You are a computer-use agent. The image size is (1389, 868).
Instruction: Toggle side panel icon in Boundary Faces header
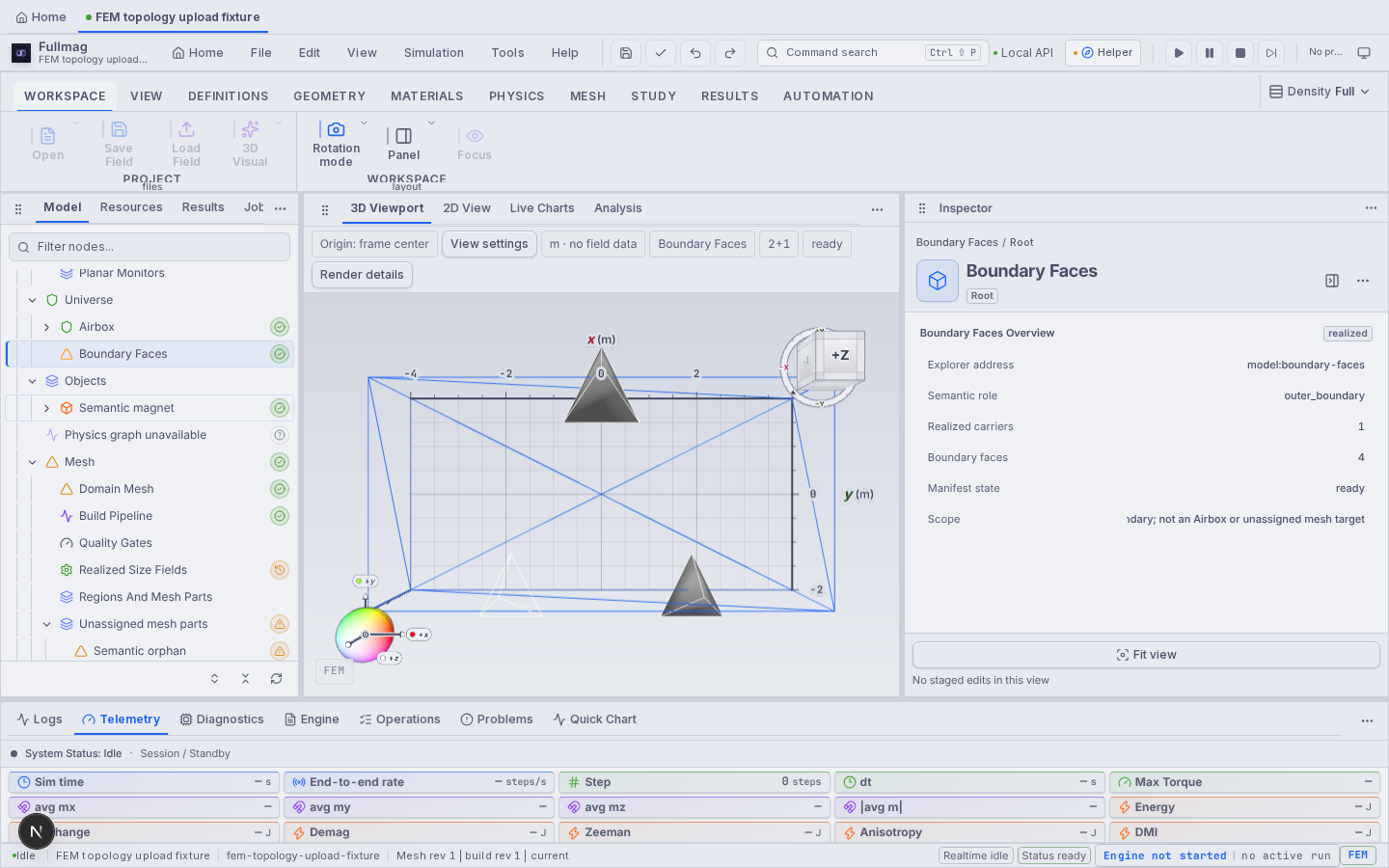(x=1332, y=281)
